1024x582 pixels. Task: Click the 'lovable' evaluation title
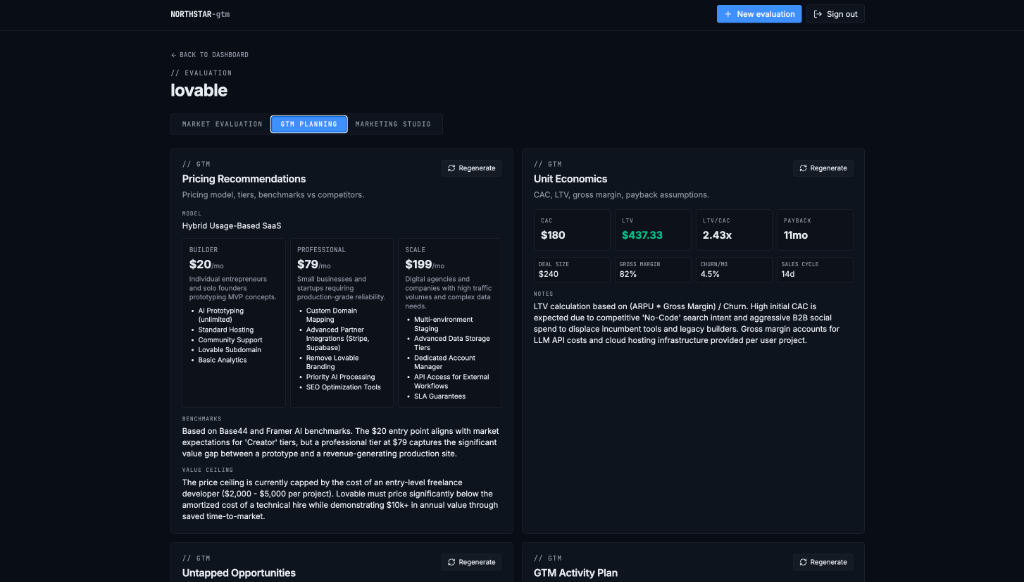[x=199, y=90]
